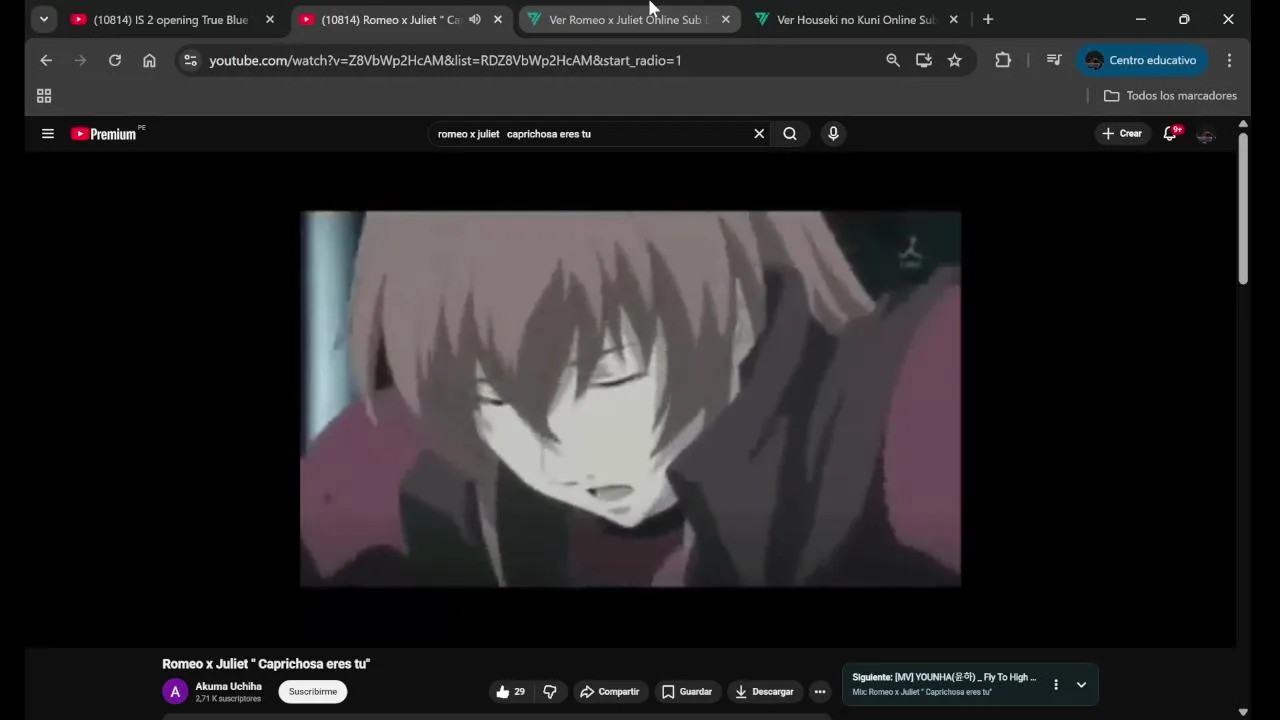The width and height of the screenshot is (1280, 720).
Task: Clear the YouTube search query
Action: [x=759, y=133]
